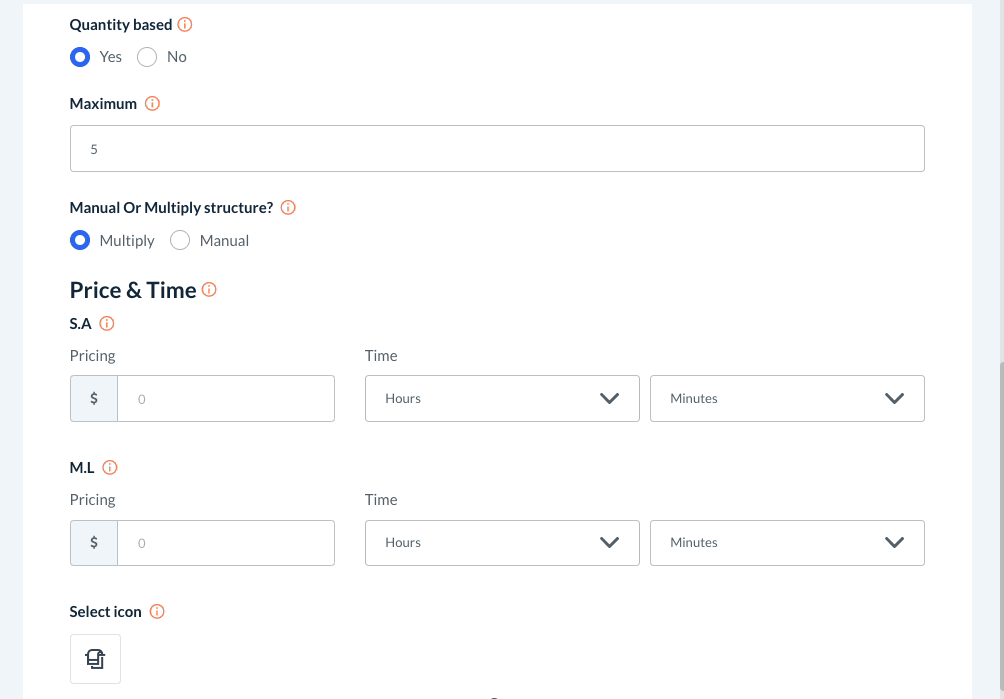The image size is (1004, 699).
Task: Select No for Quantity based
Action: tap(147, 57)
